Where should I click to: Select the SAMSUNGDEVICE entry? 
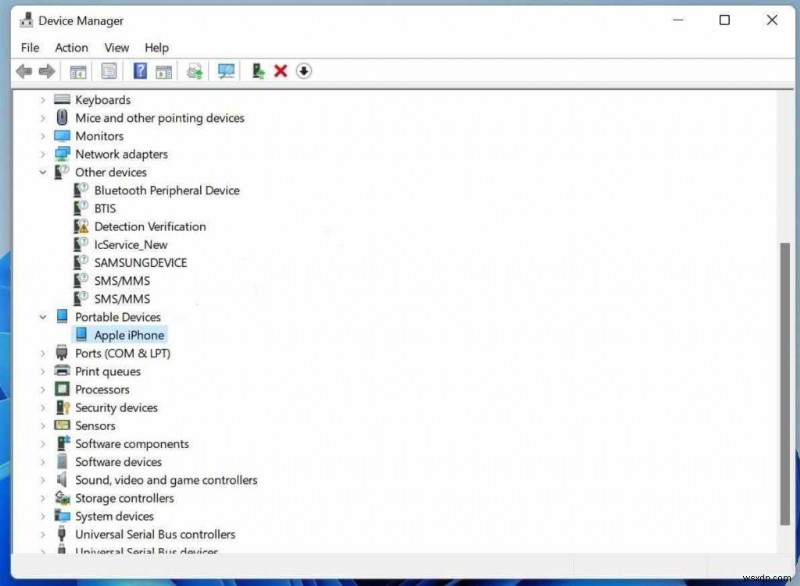[x=143, y=262]
